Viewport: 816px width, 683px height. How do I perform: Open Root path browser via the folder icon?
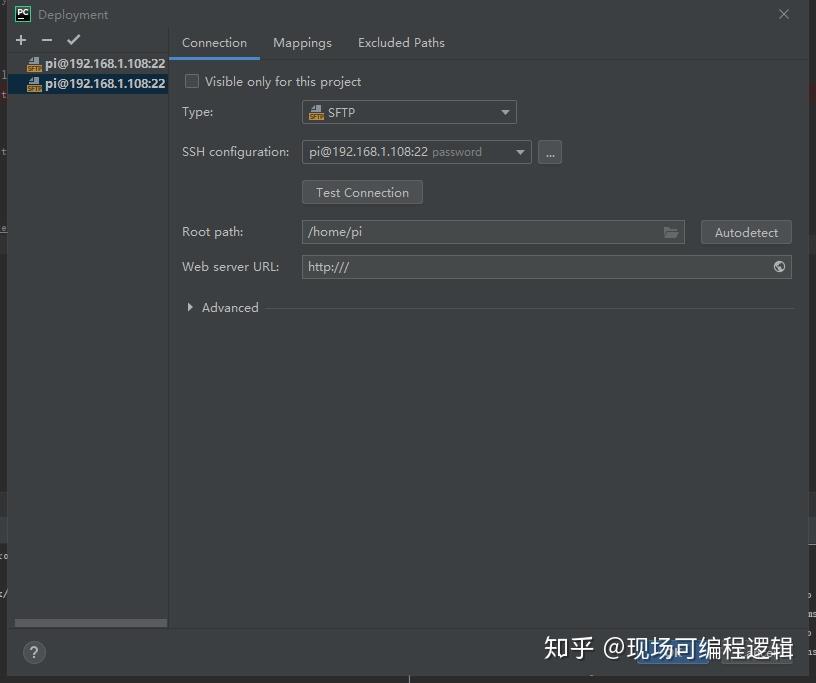[670, 231]
